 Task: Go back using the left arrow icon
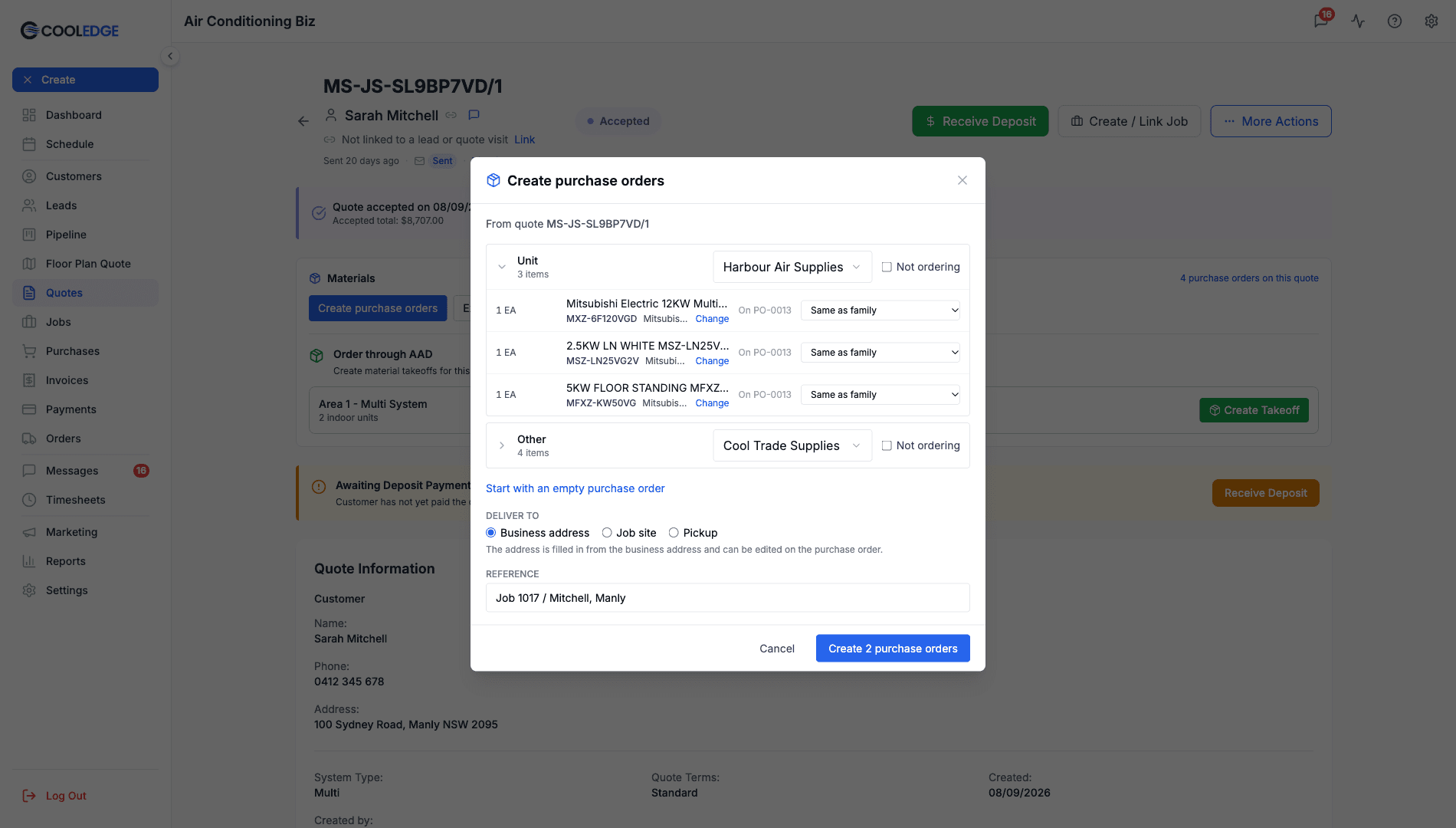click(303, 121)
